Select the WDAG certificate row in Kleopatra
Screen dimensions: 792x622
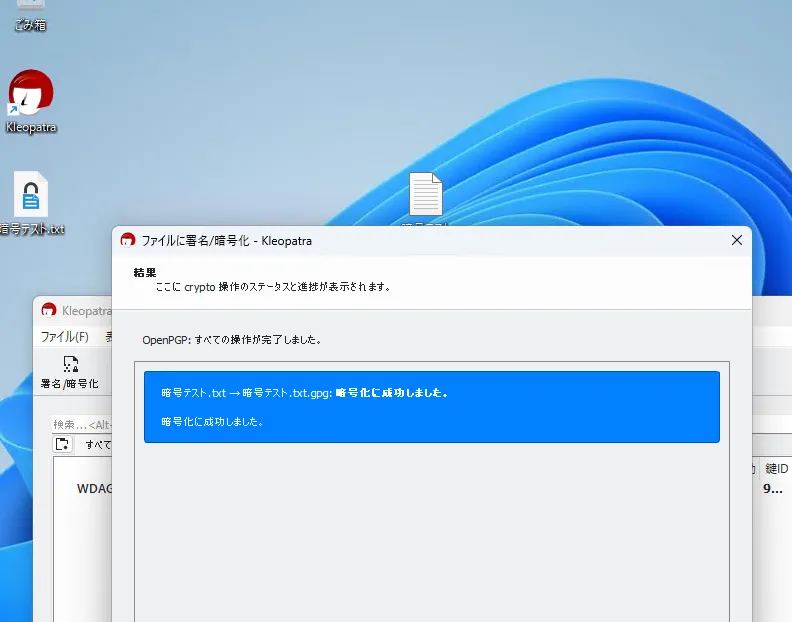tap(94, 489)
